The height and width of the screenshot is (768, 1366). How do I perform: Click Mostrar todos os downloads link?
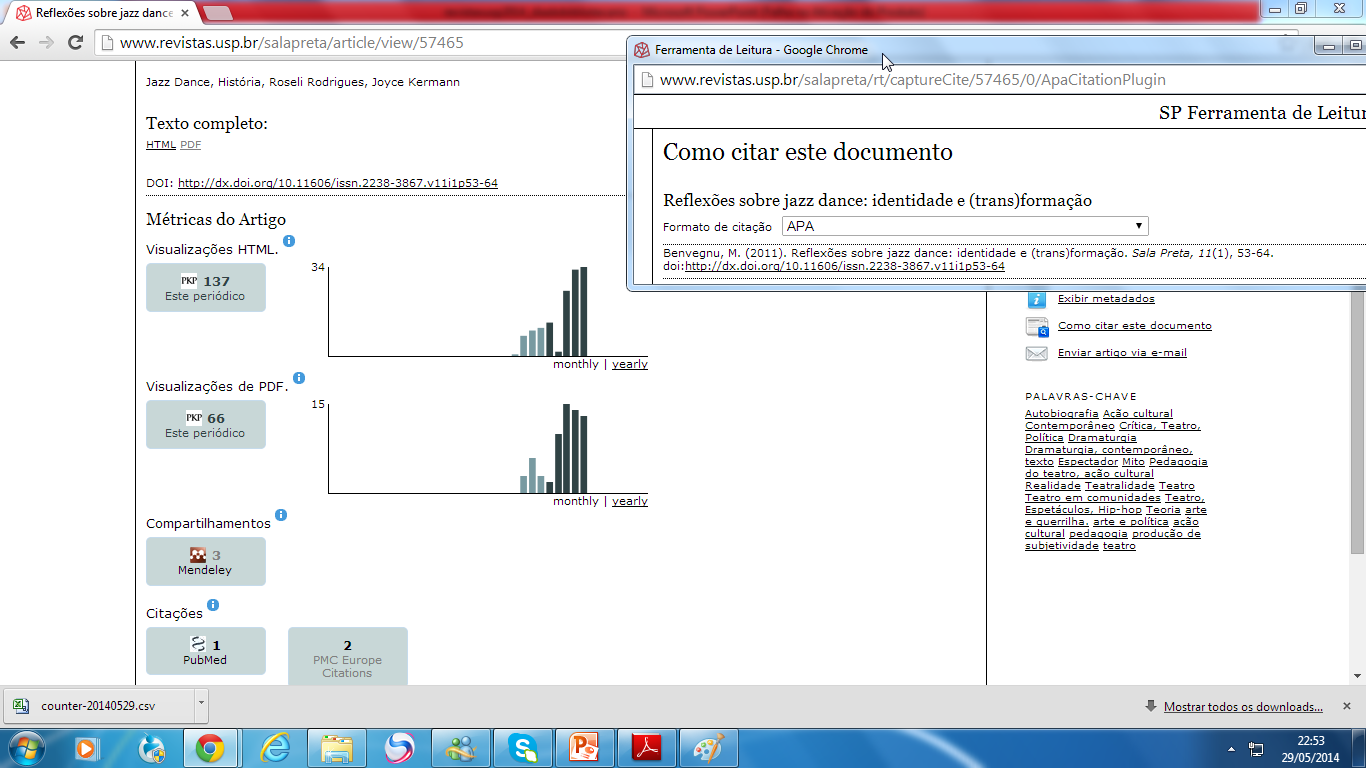[x=1243, y=707]
